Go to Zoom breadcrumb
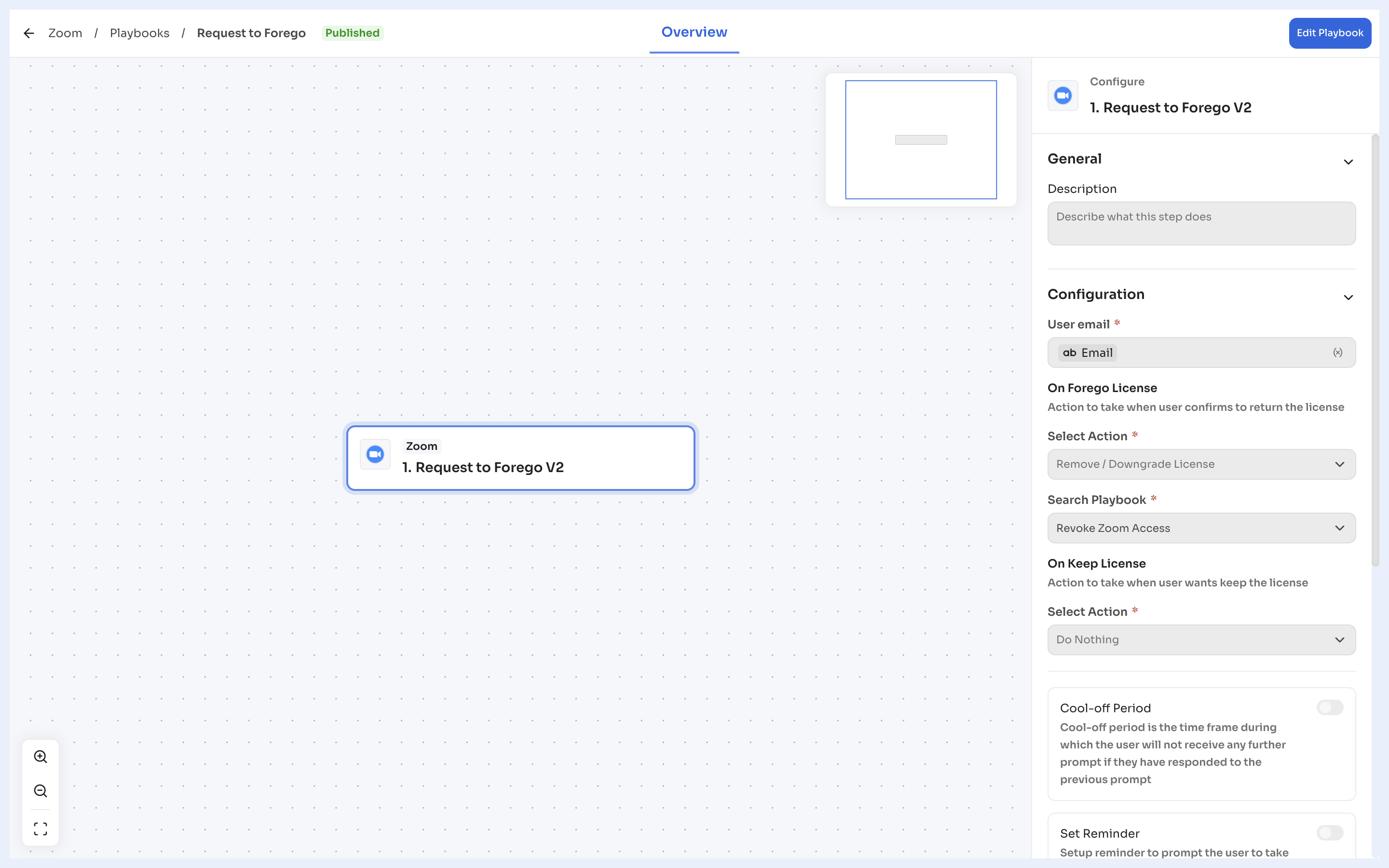The image size is (1389, 868). [x=65, y=33]
